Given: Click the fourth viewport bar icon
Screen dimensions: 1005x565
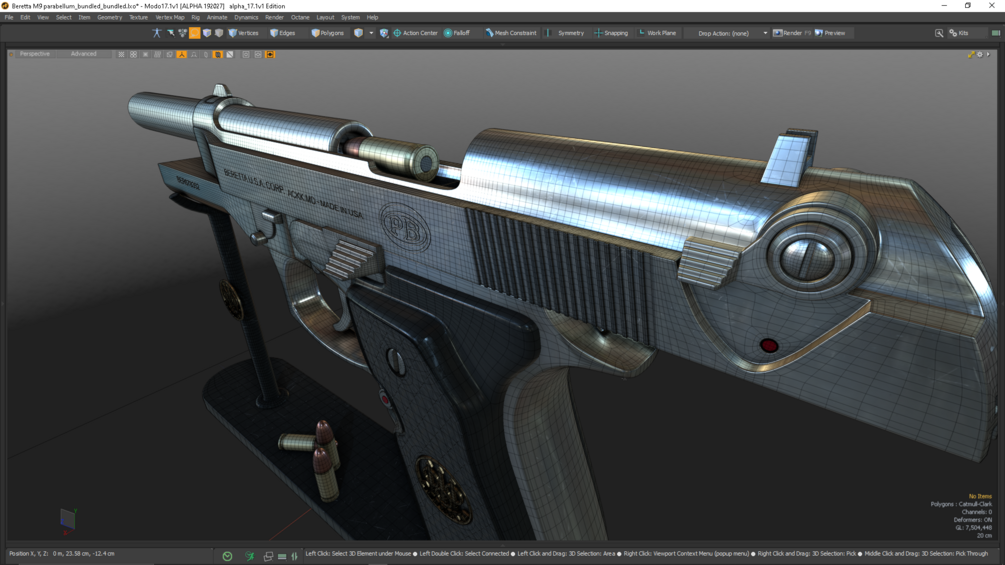Looking at the screenshot, I should [158, 54].
